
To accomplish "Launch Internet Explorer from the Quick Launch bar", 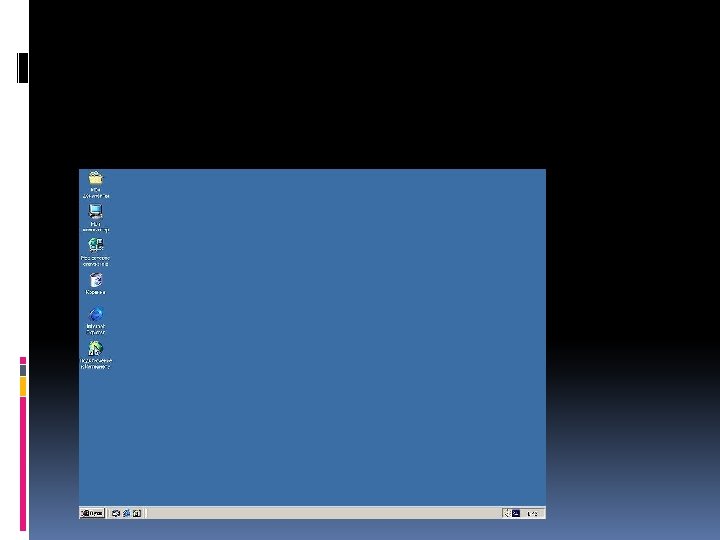I will (126, 513).
